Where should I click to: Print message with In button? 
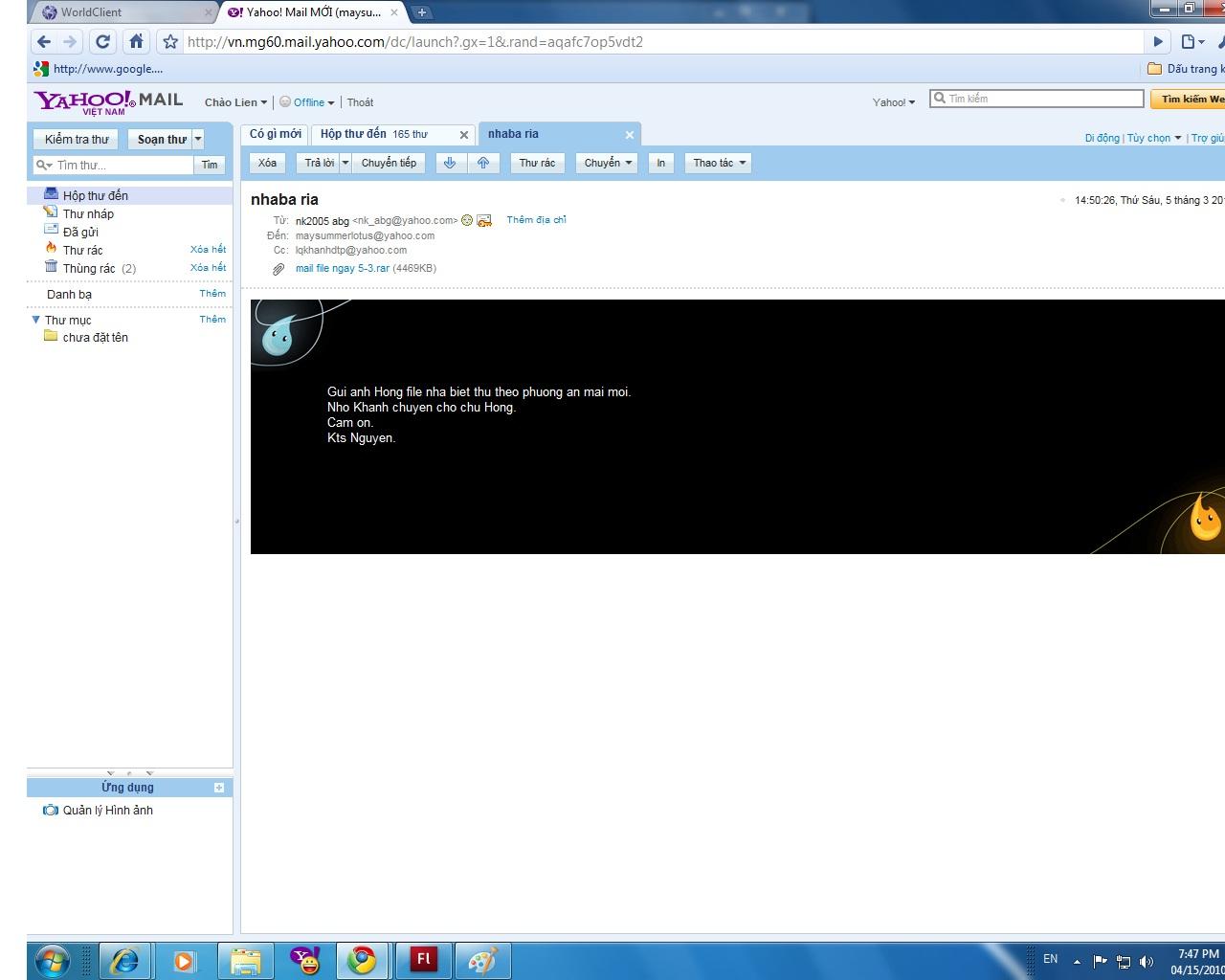[660, 163]
